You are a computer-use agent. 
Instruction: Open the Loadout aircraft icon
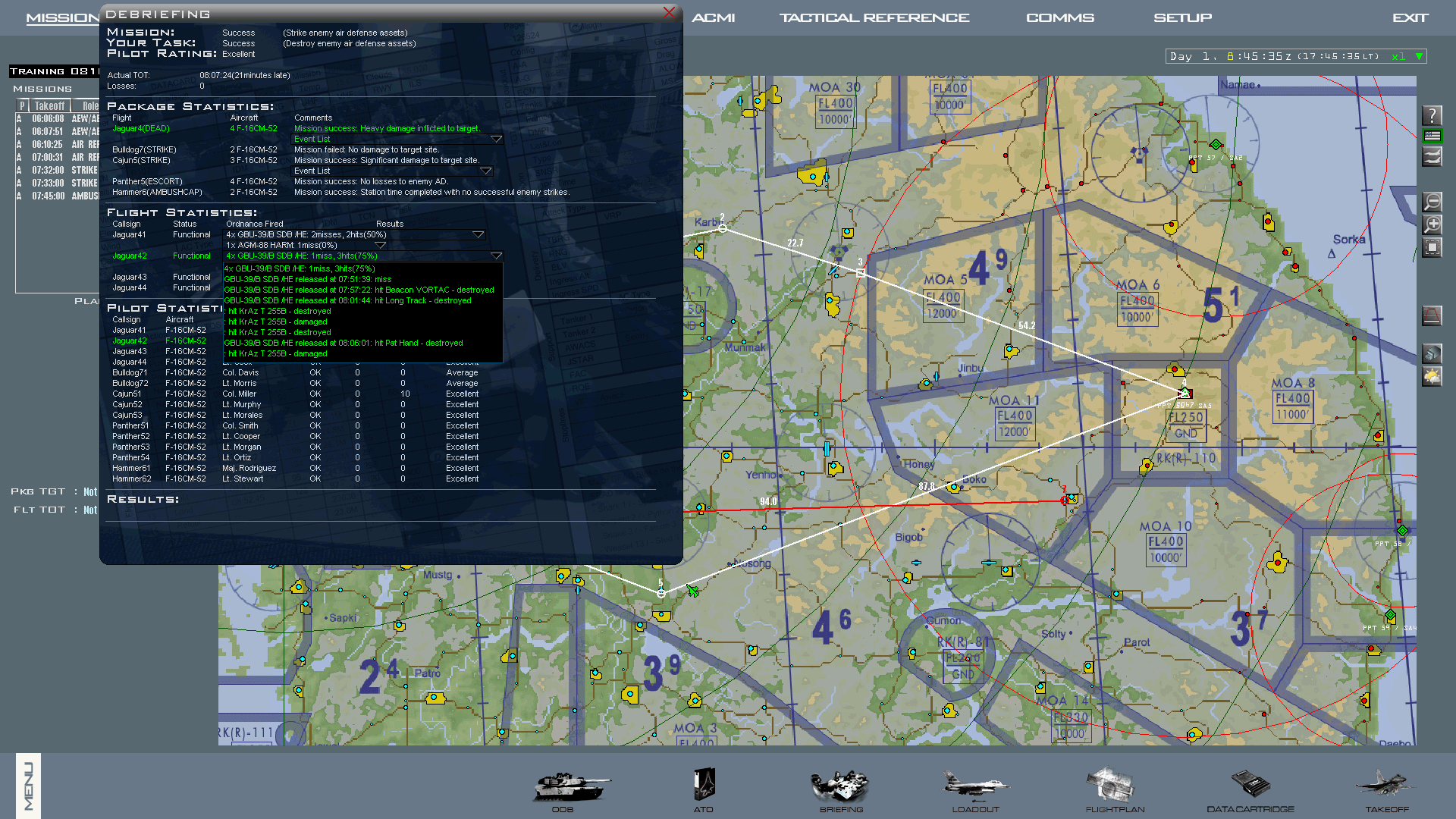click(975, 785)
